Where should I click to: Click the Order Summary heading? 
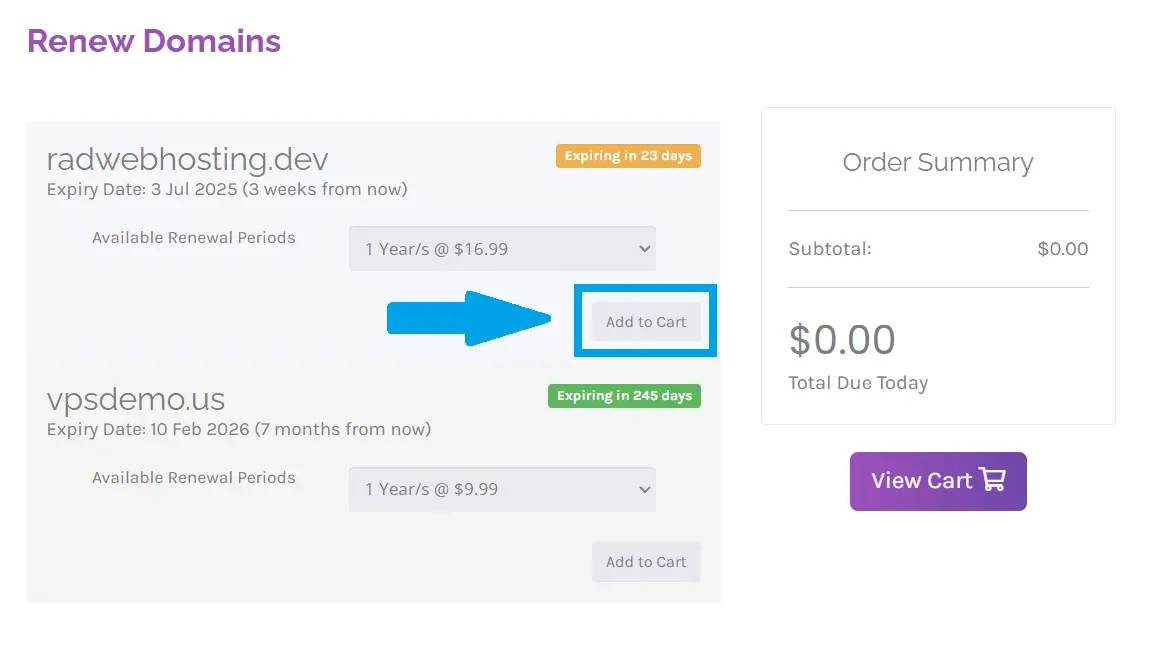937,162
